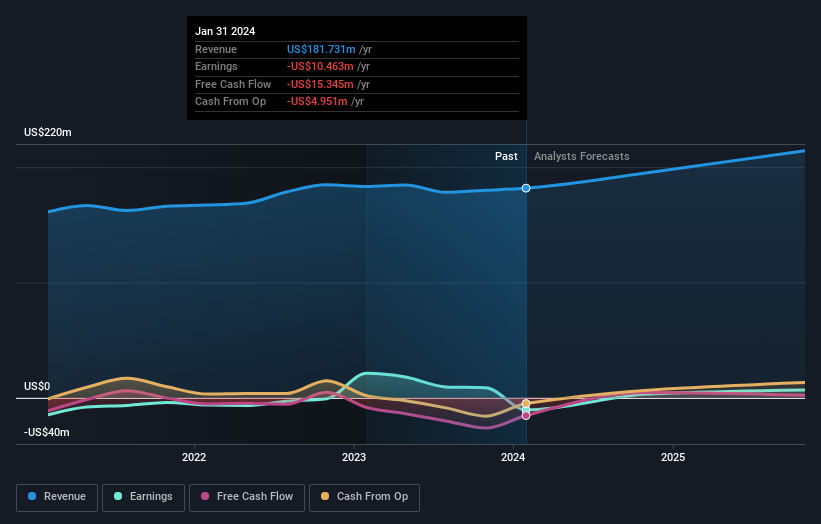This screenshot has width=821, height=524.
Task: Toggle the Revenue series legend button
Action: [57, 497]
